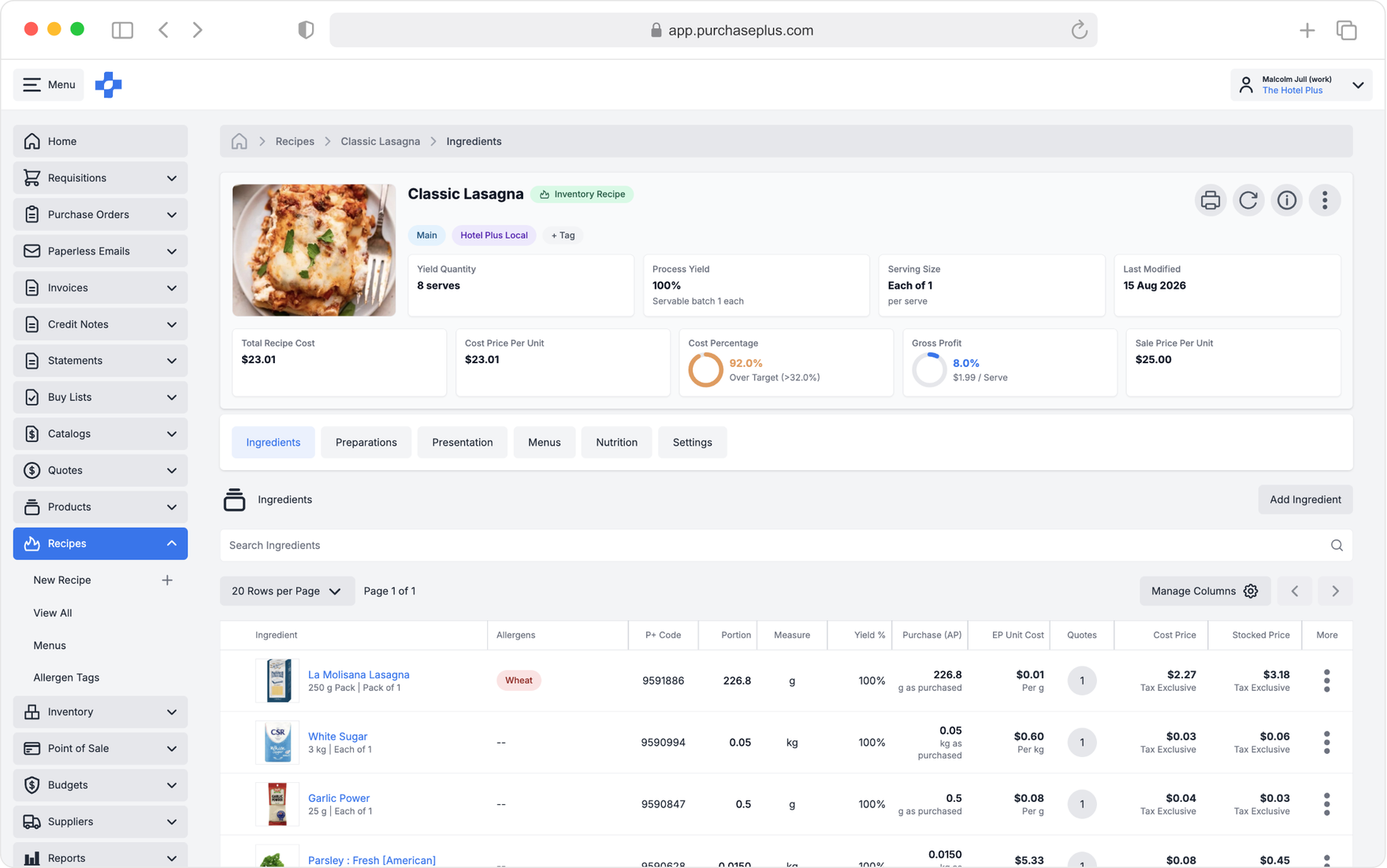
Task: Click the Recipes breadcrumb link
Action: pyautogui.click(x=295, y=141)
